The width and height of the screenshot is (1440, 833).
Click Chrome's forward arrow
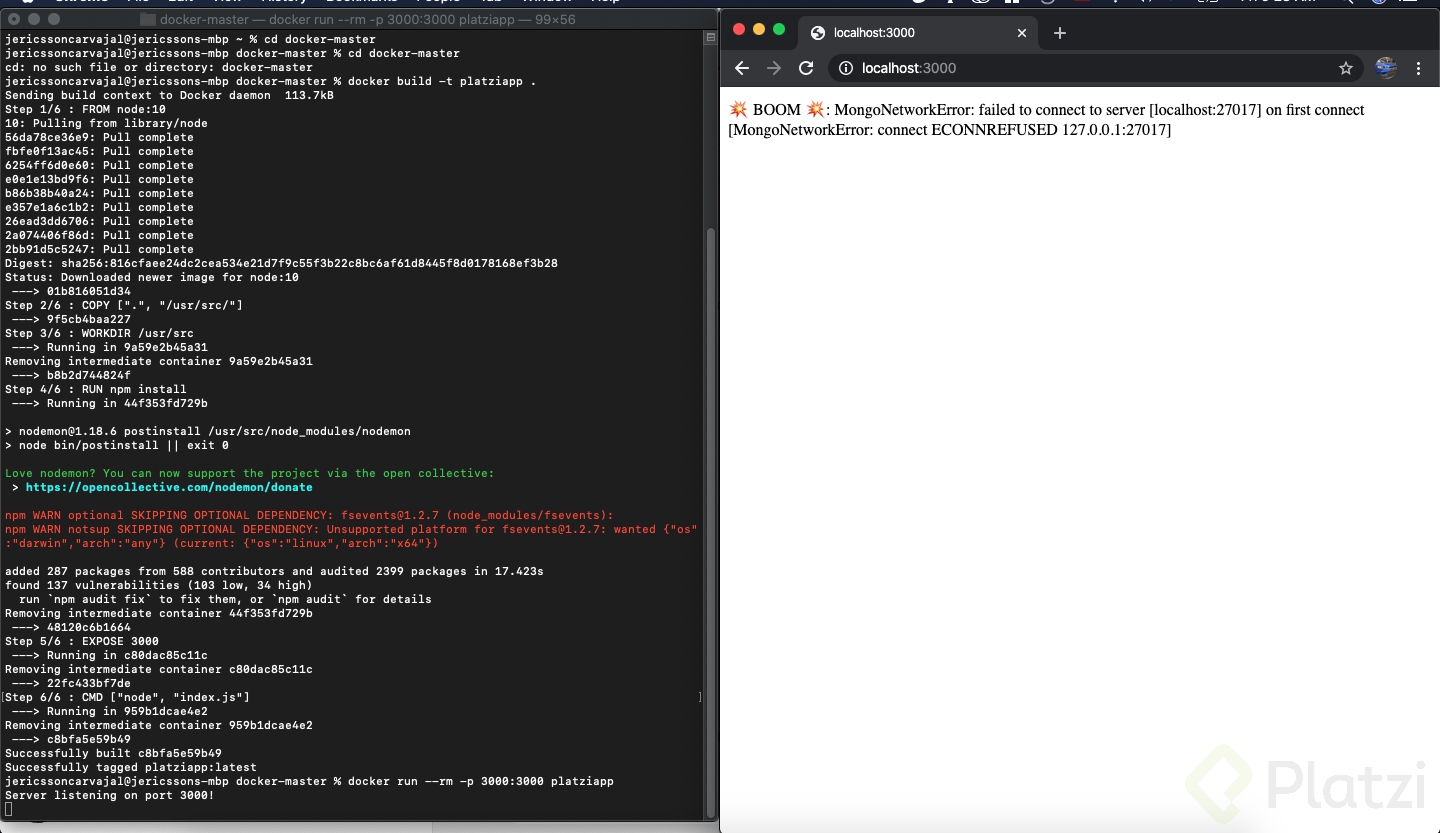pyautogui.click(x=774, y=68)
